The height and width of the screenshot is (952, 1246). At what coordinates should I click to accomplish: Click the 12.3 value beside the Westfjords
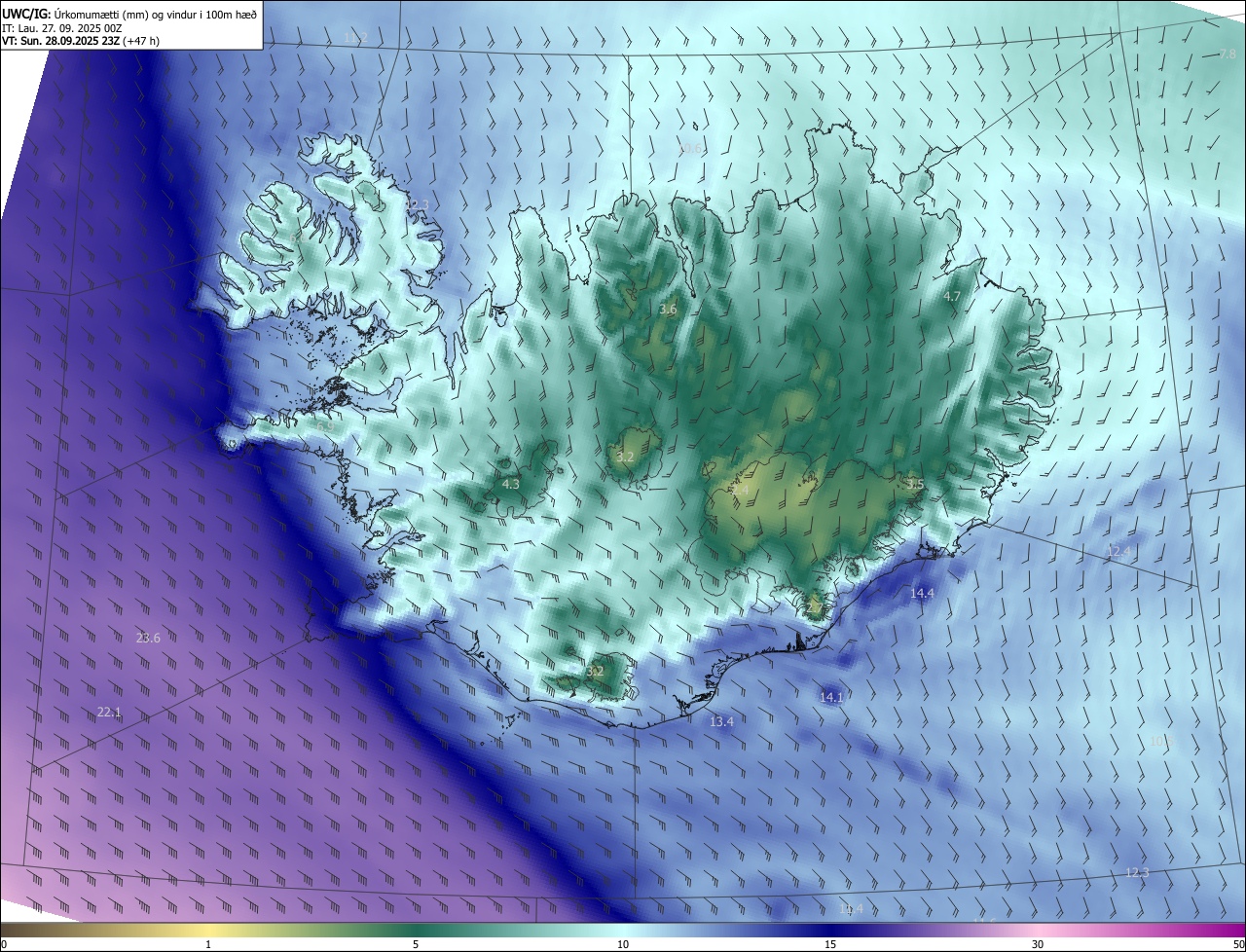coord(417,204)
